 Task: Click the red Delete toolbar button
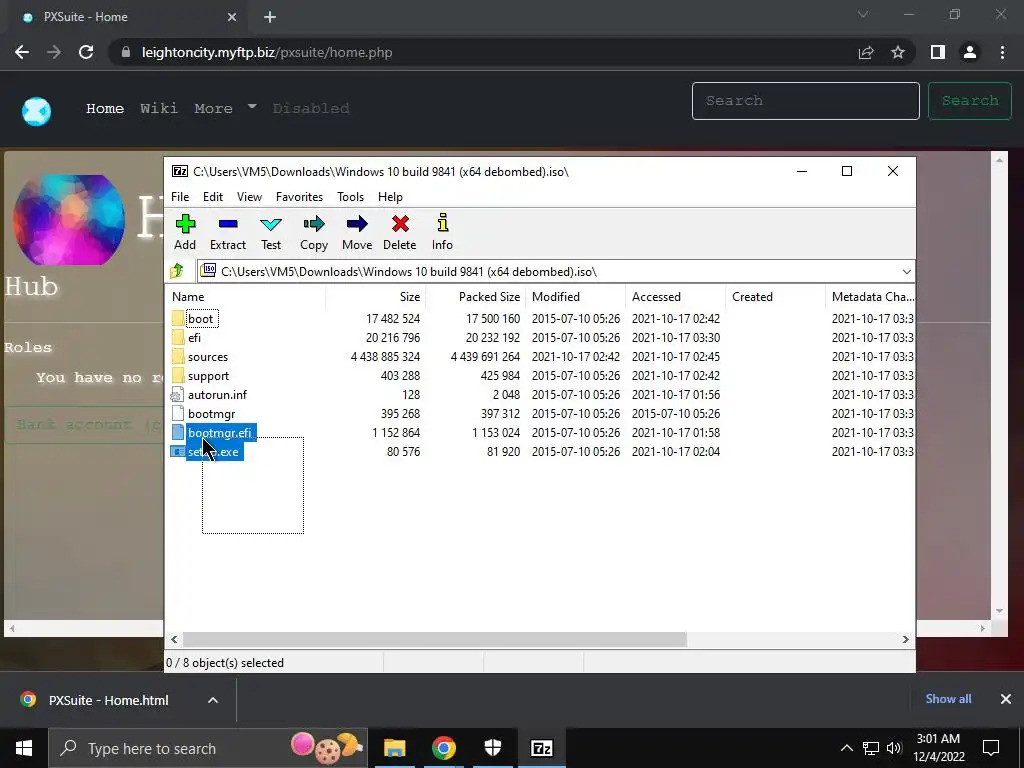400,232
